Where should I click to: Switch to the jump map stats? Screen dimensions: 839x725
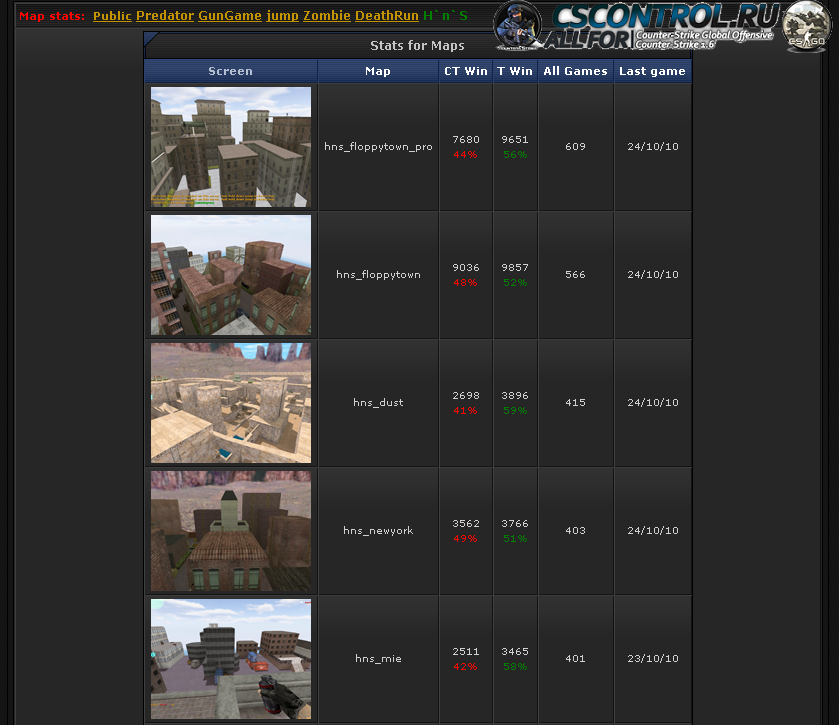(x=282, y=16)
